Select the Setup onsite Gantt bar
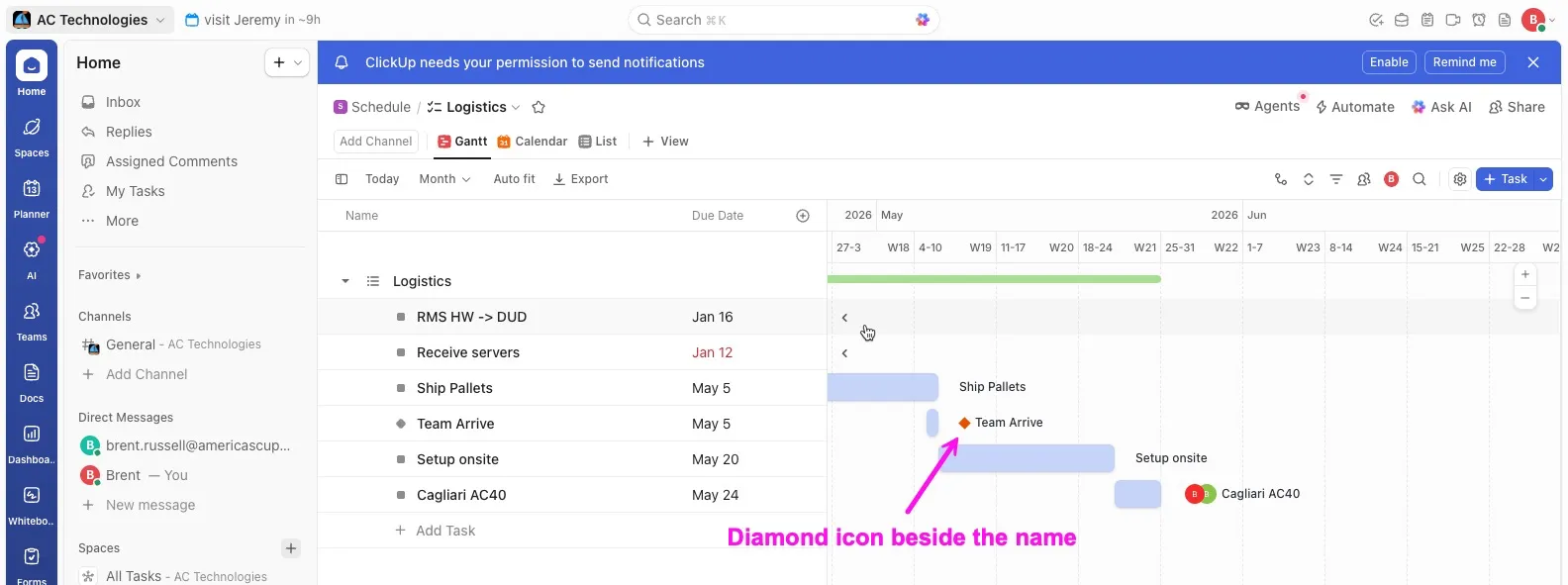The image size is (1568, 585). (x=1027, y=458)
